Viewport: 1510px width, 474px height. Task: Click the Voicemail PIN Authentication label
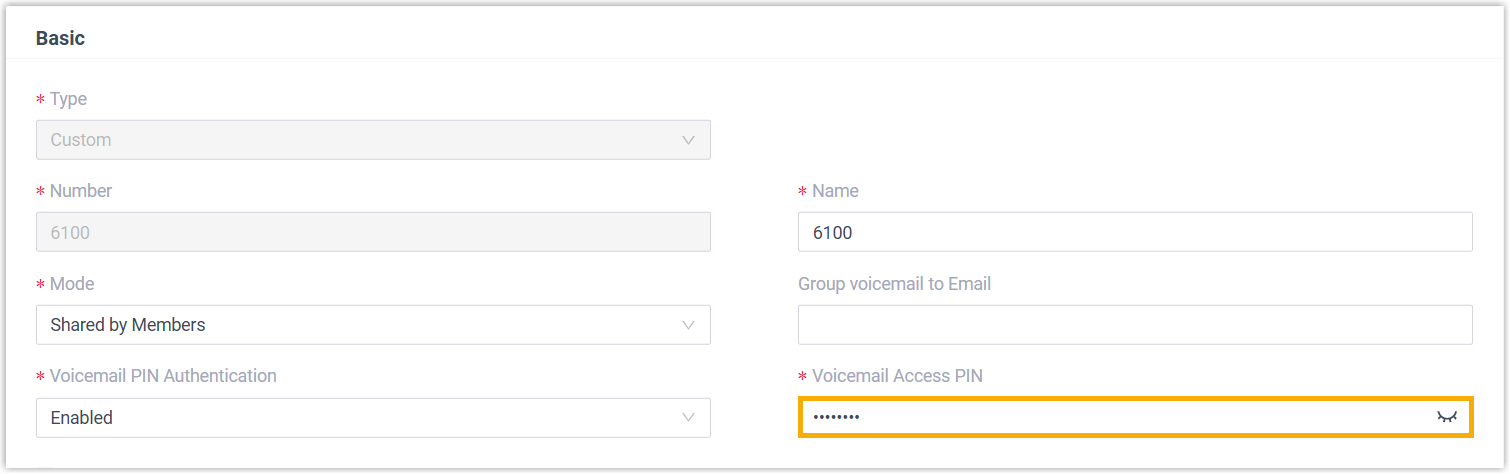[x=163, y=376]
